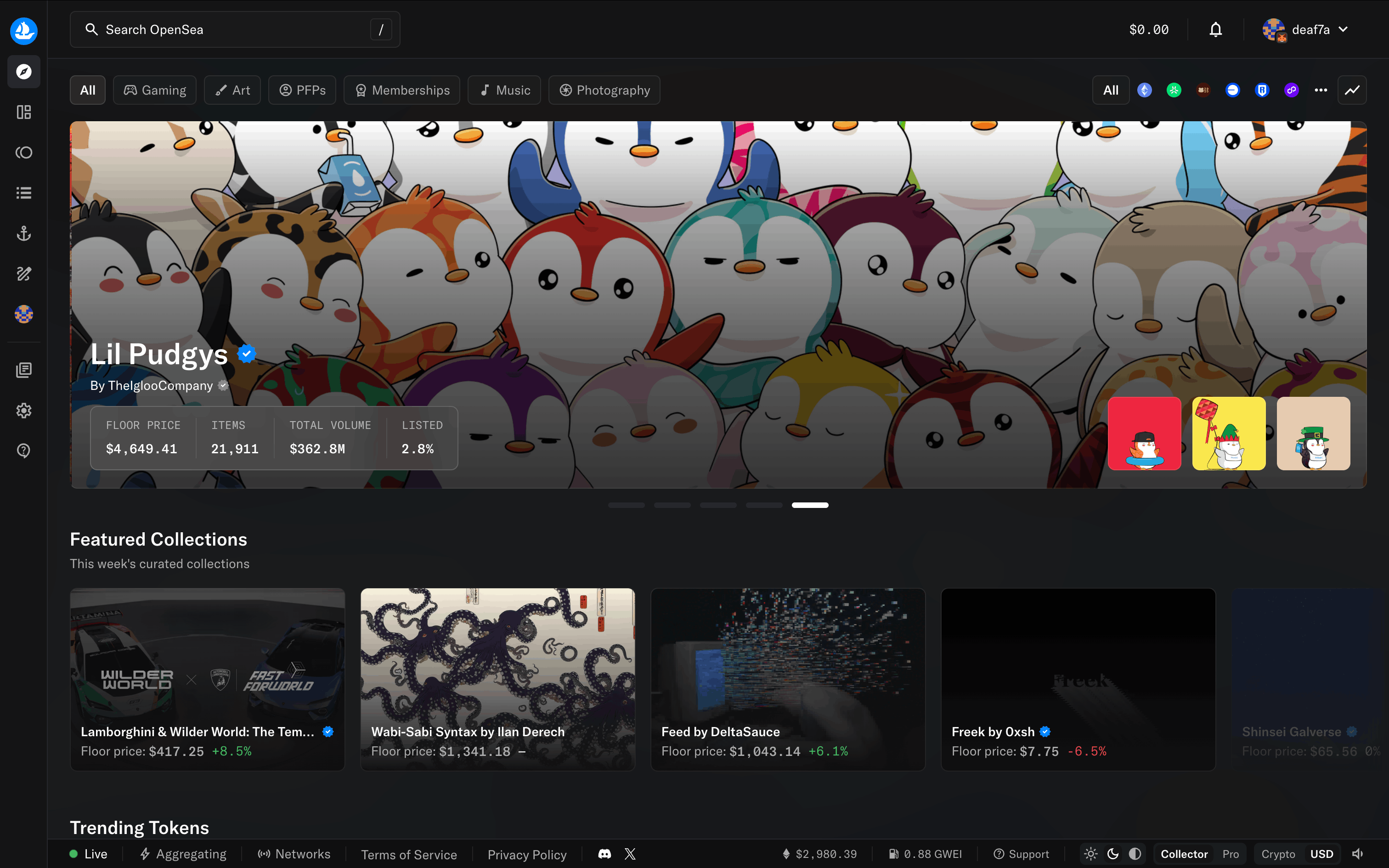Screen dimensions: 1389x868
Task: Select the Ethereum chain filter icon
Action: [x=1144, y=90]
